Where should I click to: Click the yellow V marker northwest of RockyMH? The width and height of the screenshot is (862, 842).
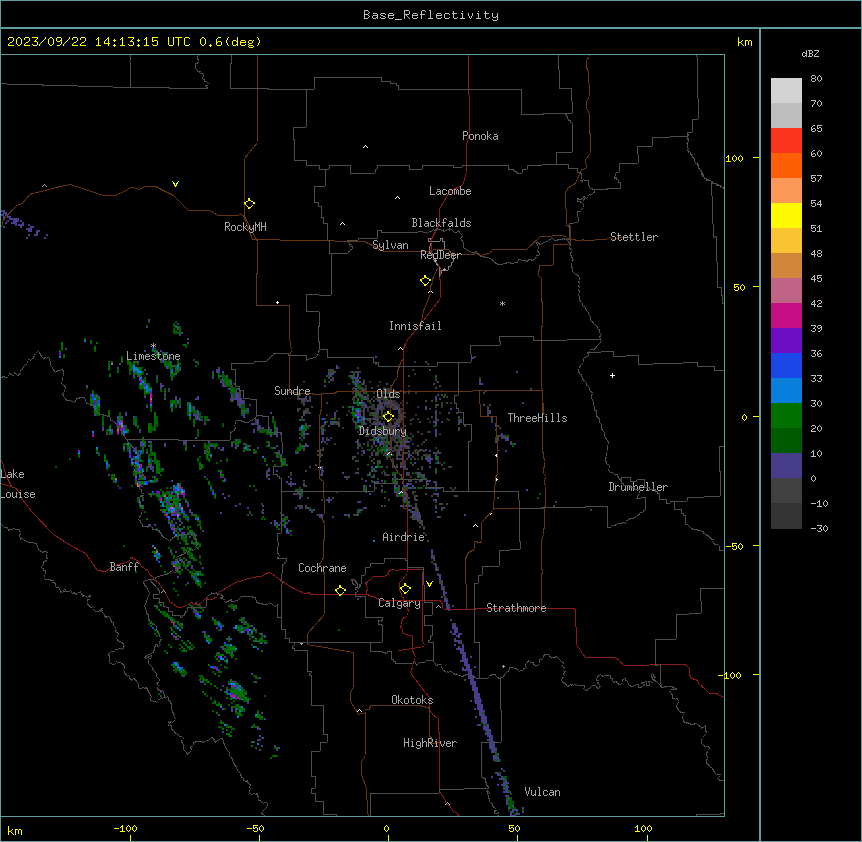click(x=175, y=184)
